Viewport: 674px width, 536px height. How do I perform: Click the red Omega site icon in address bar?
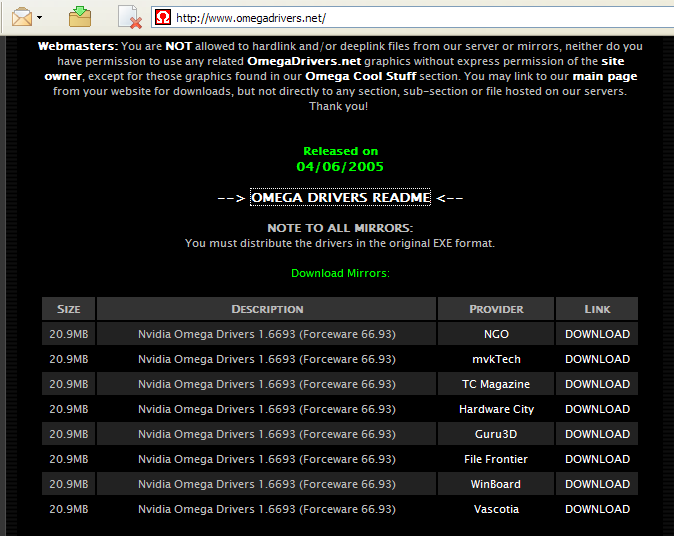[163, 18]
